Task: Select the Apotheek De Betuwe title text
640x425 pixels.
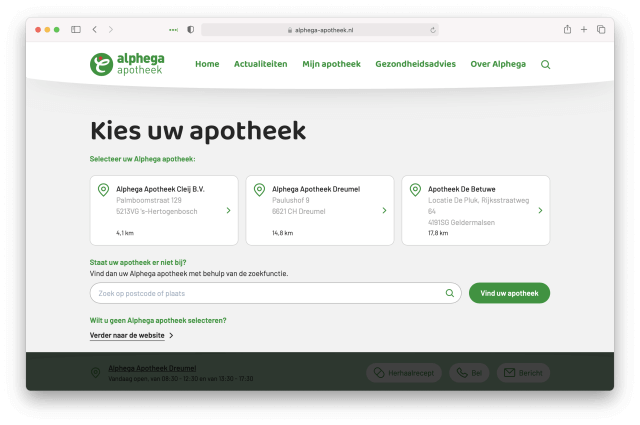Action: 462,189
